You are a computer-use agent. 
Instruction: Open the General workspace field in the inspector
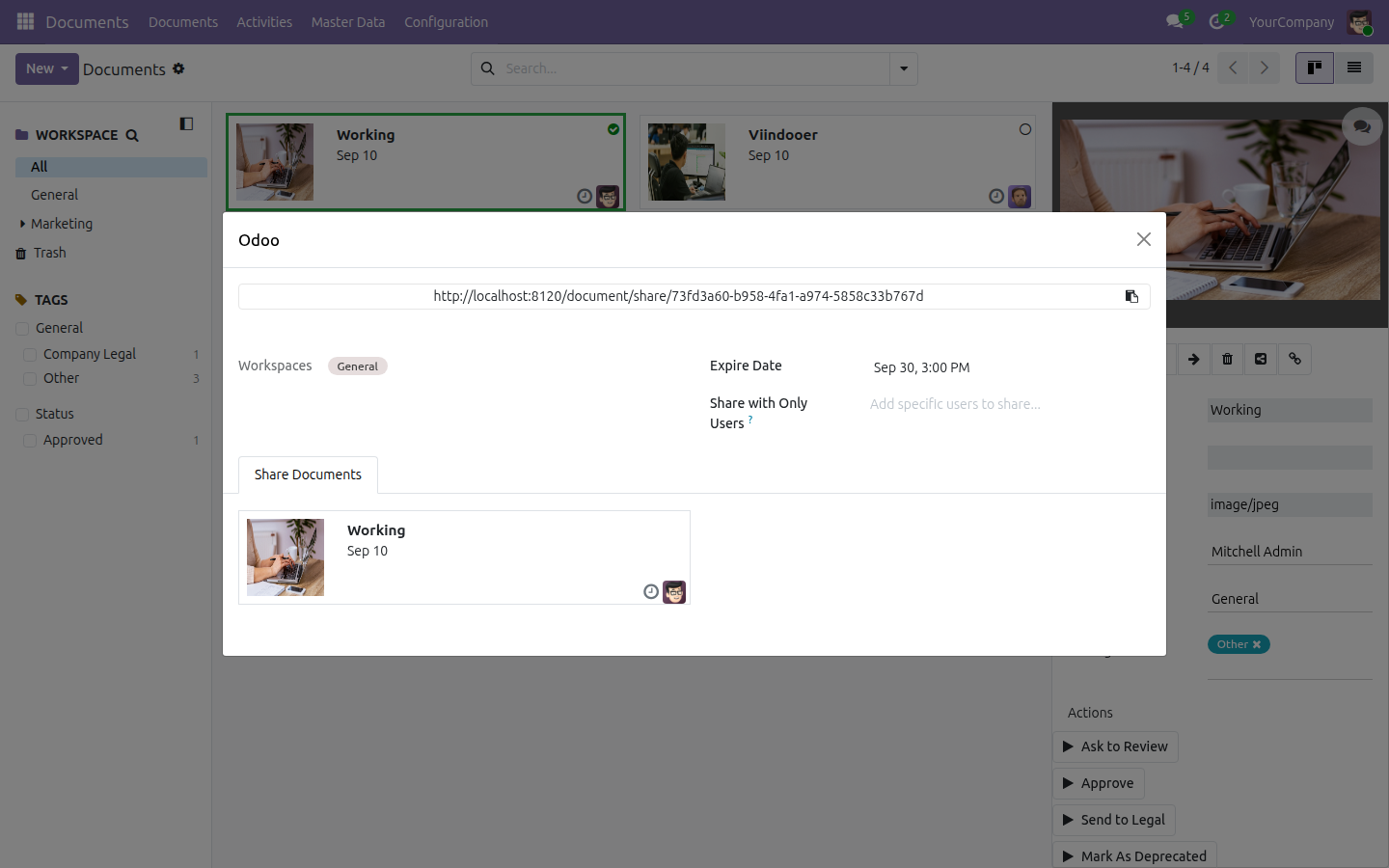tap(1290, 599)
